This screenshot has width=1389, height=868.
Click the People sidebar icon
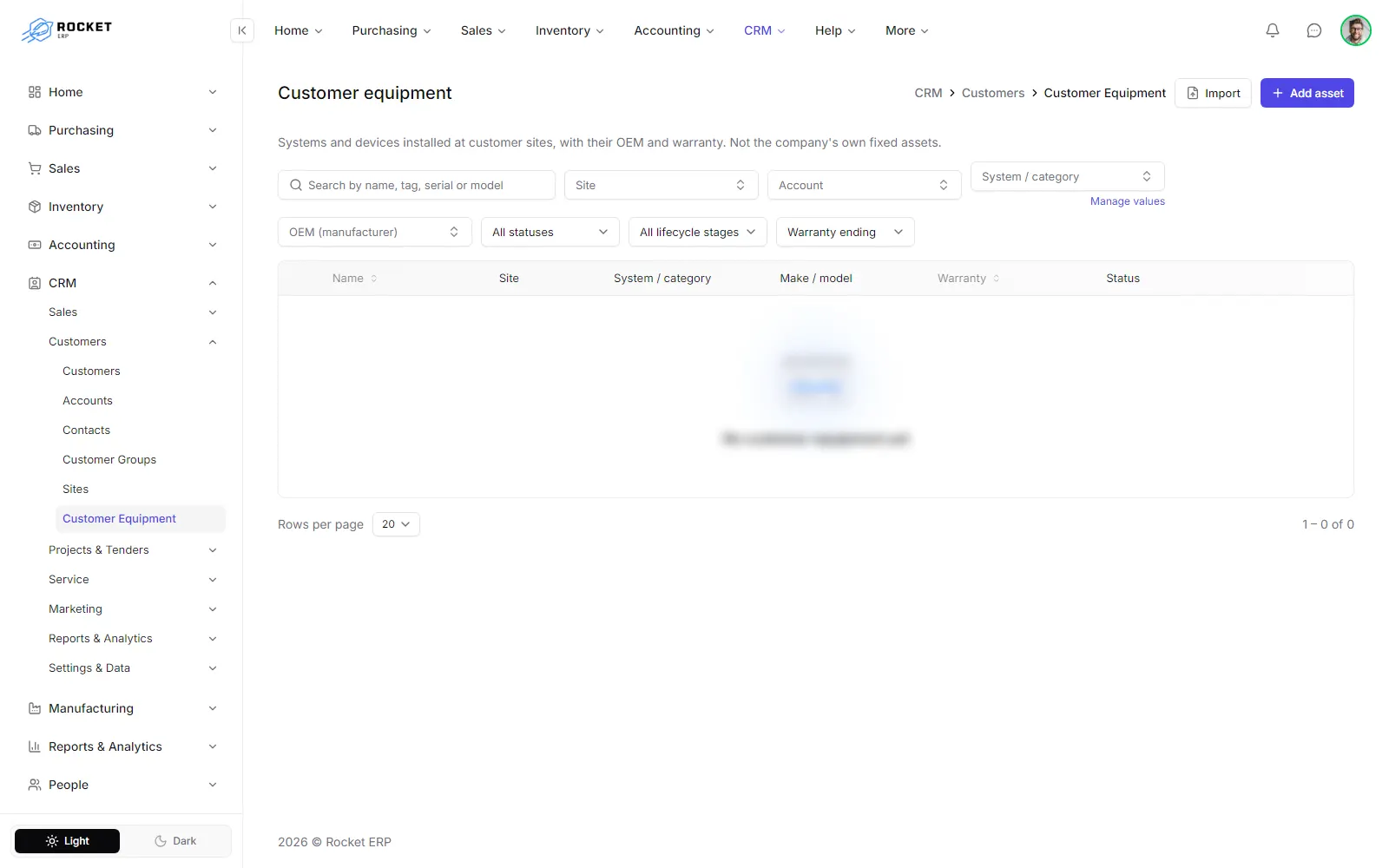point(35,785)
